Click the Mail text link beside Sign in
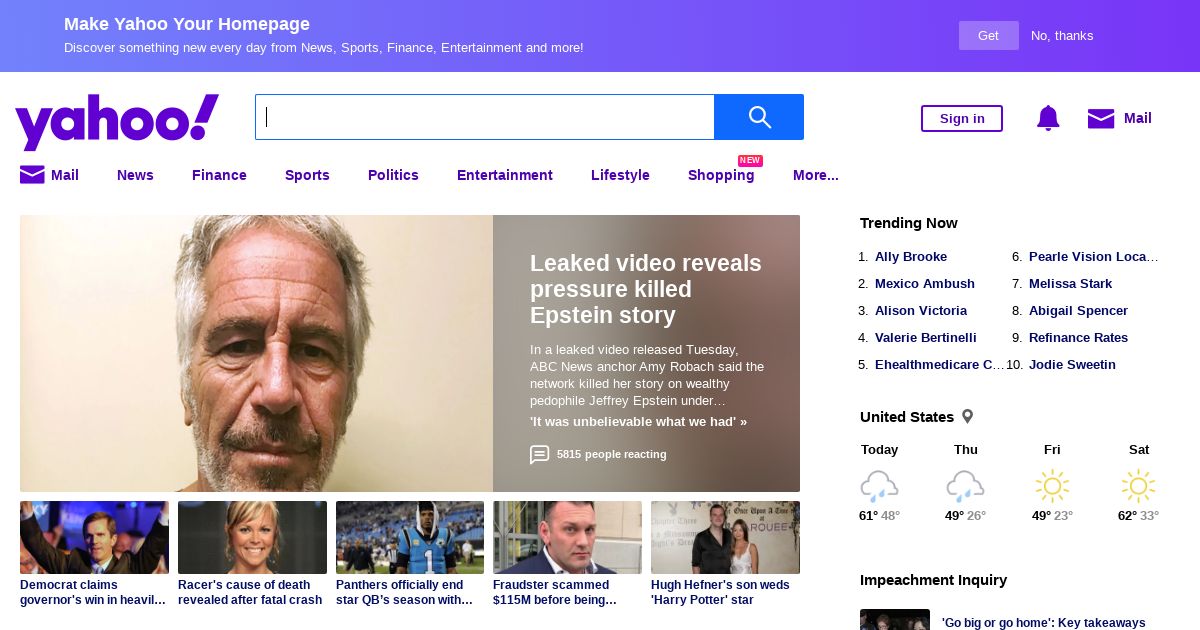This screenshot has height=630, width=1200. point(1138,118)
